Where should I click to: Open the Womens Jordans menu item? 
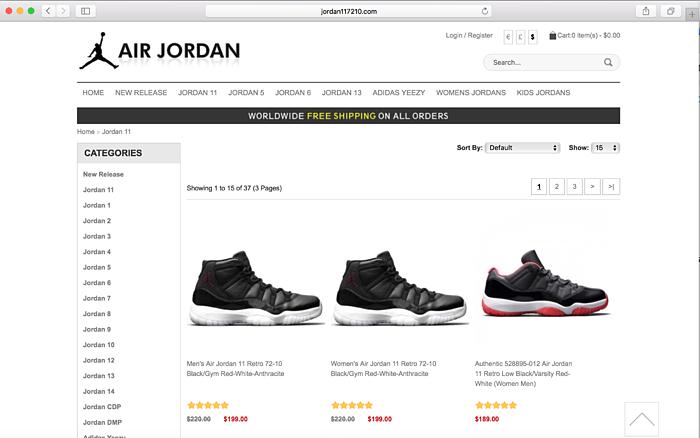471,93
